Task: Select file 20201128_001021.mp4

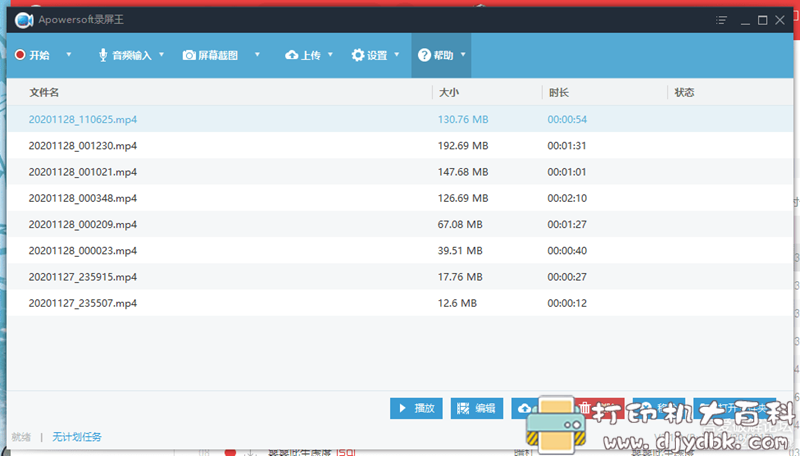Action: (83, 172)
